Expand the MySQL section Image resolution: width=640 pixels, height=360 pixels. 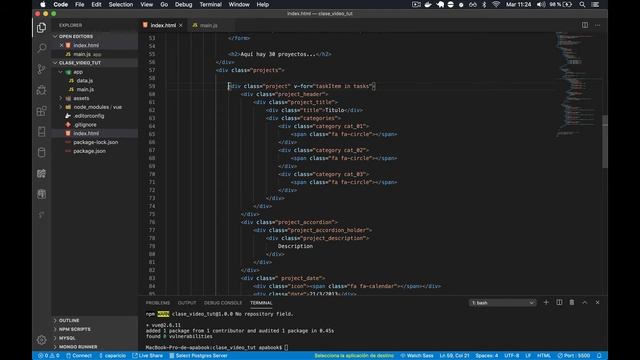point(67,338)
